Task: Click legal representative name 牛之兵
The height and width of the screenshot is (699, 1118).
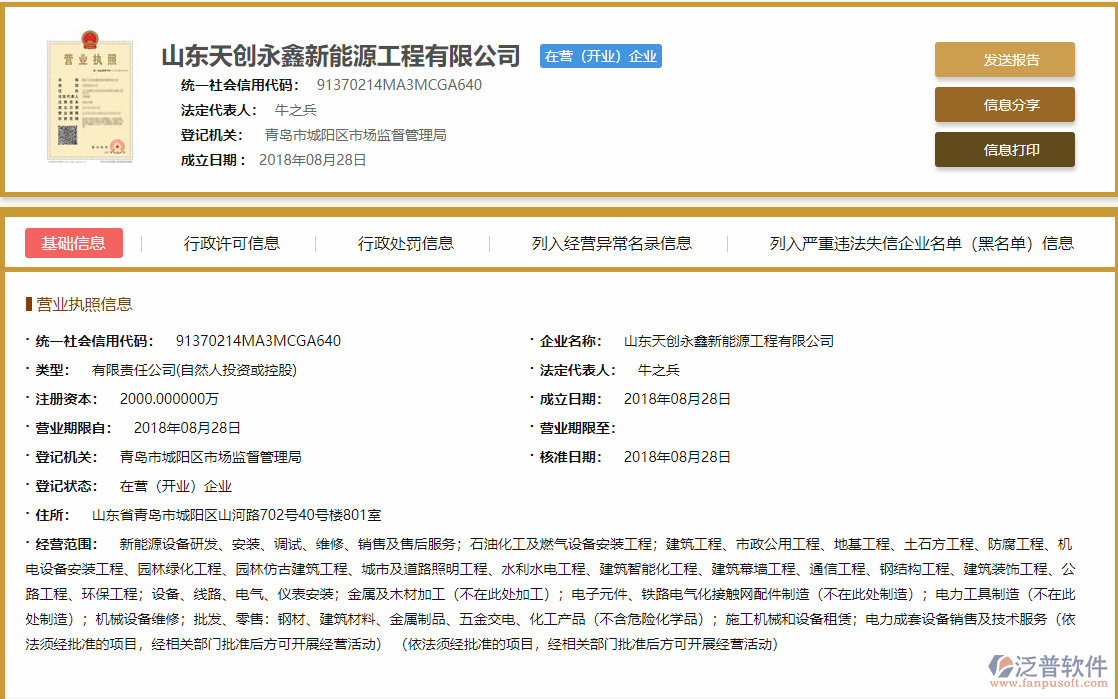Action: (293, 110)
